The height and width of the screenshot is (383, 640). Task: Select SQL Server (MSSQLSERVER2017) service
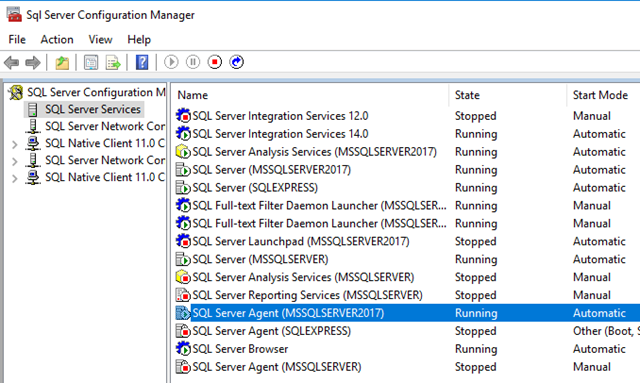pos(271,170)
